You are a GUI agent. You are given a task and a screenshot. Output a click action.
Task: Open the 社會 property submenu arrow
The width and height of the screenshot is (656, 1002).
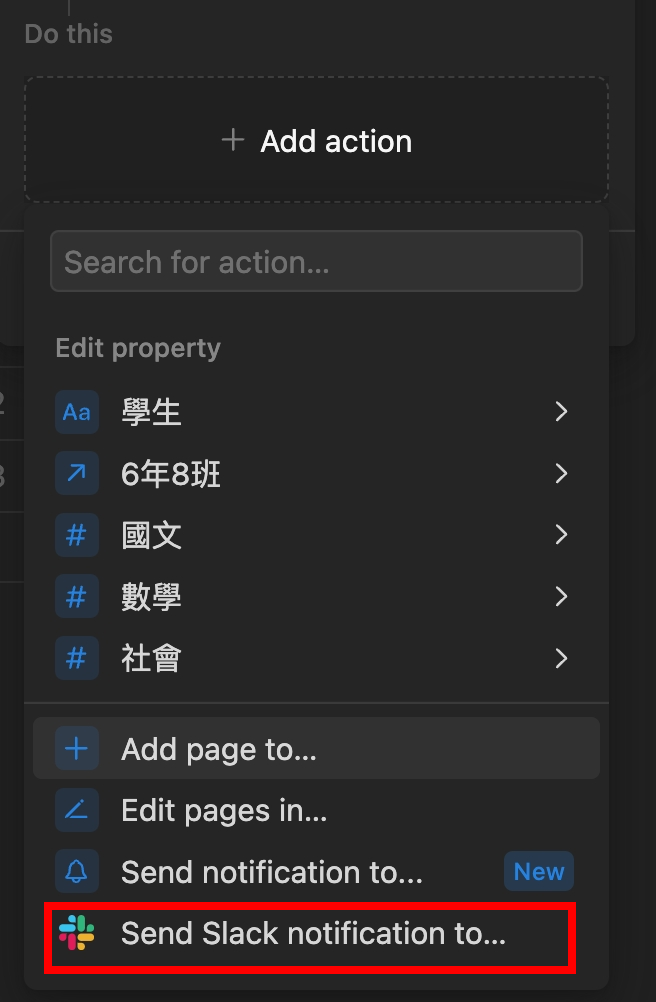tap(561, 658)
